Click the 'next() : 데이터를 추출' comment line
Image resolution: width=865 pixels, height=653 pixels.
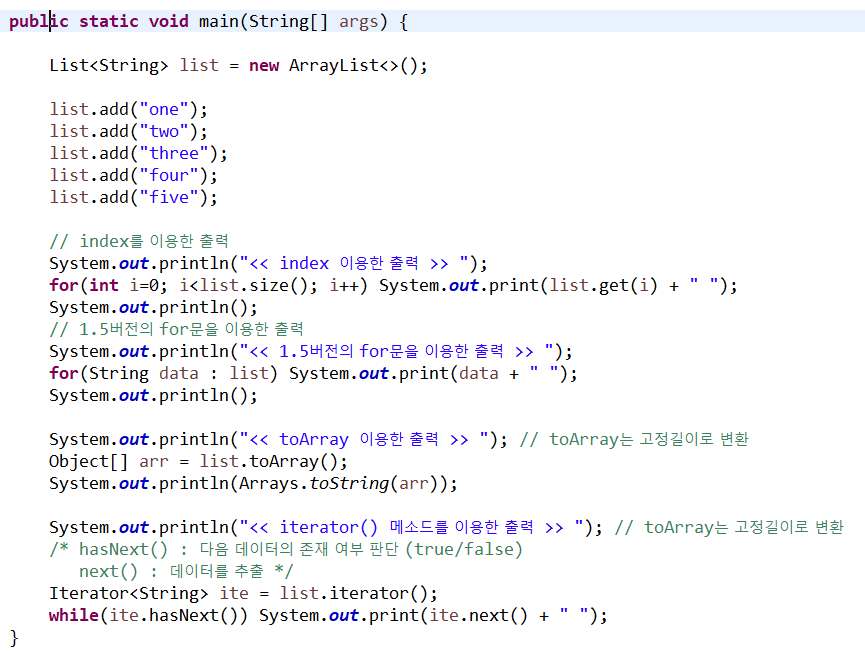(186, 571)
